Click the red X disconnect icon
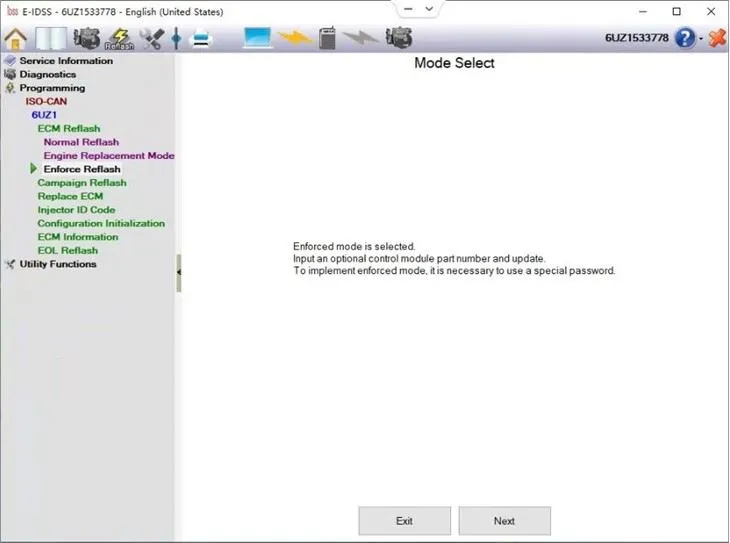The image size is (730, 543). 717,38
